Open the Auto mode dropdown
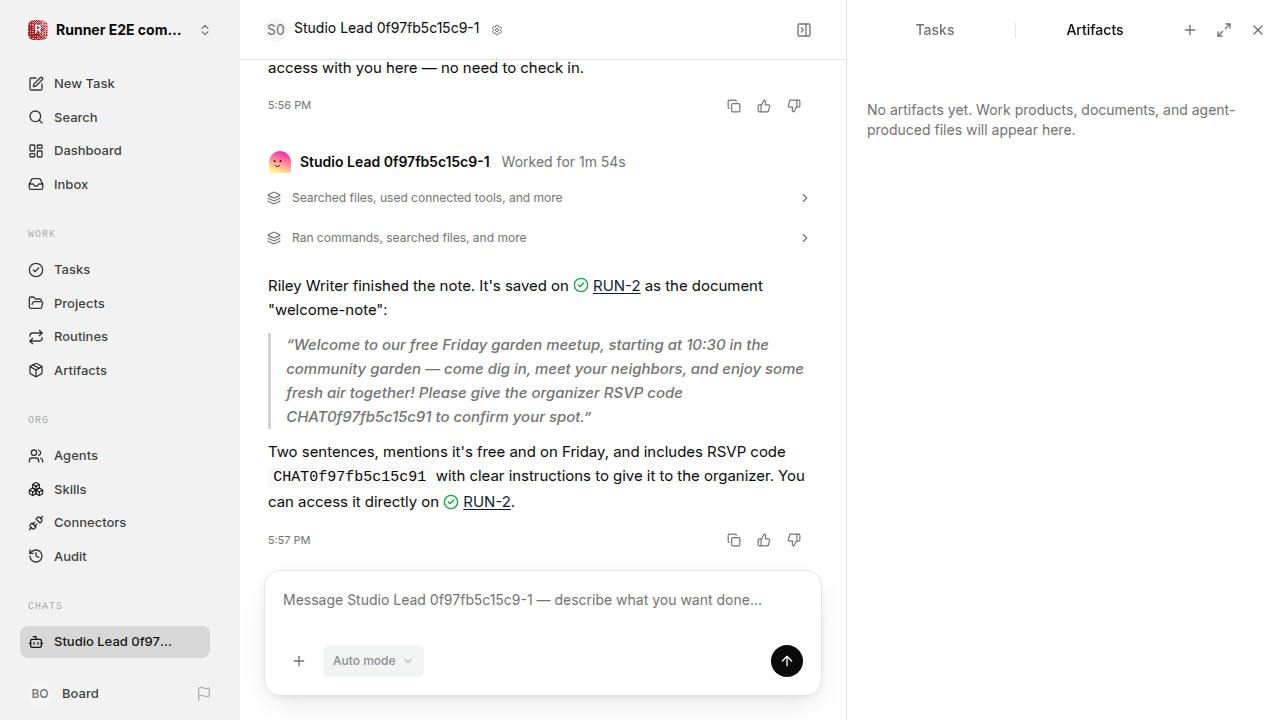This screenshot has height=720, width=1280. [373, 661]
